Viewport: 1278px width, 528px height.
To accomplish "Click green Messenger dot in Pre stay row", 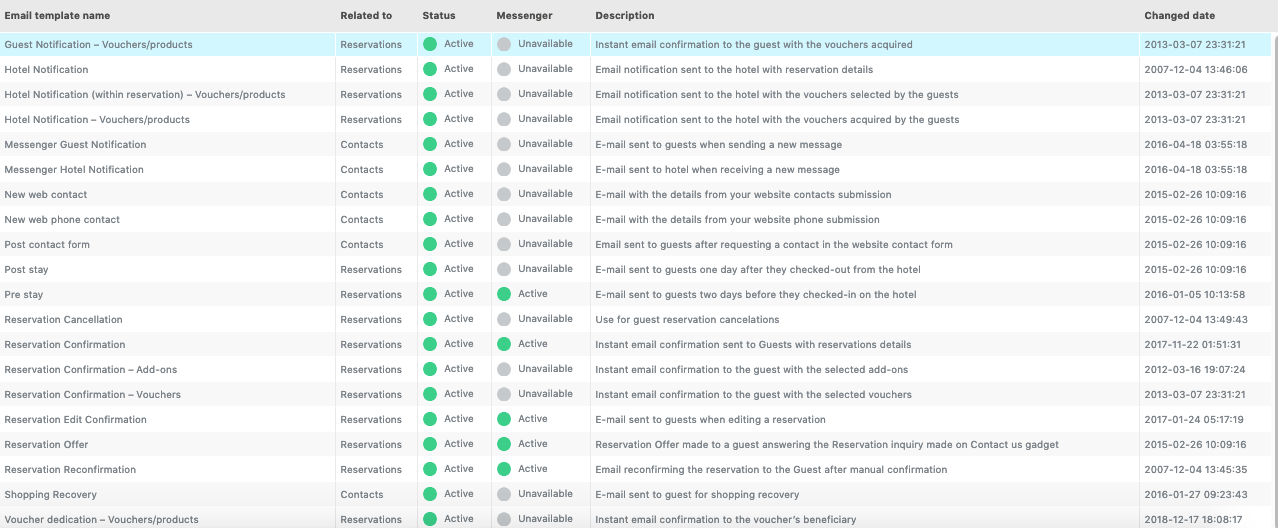I will [504, 294].
